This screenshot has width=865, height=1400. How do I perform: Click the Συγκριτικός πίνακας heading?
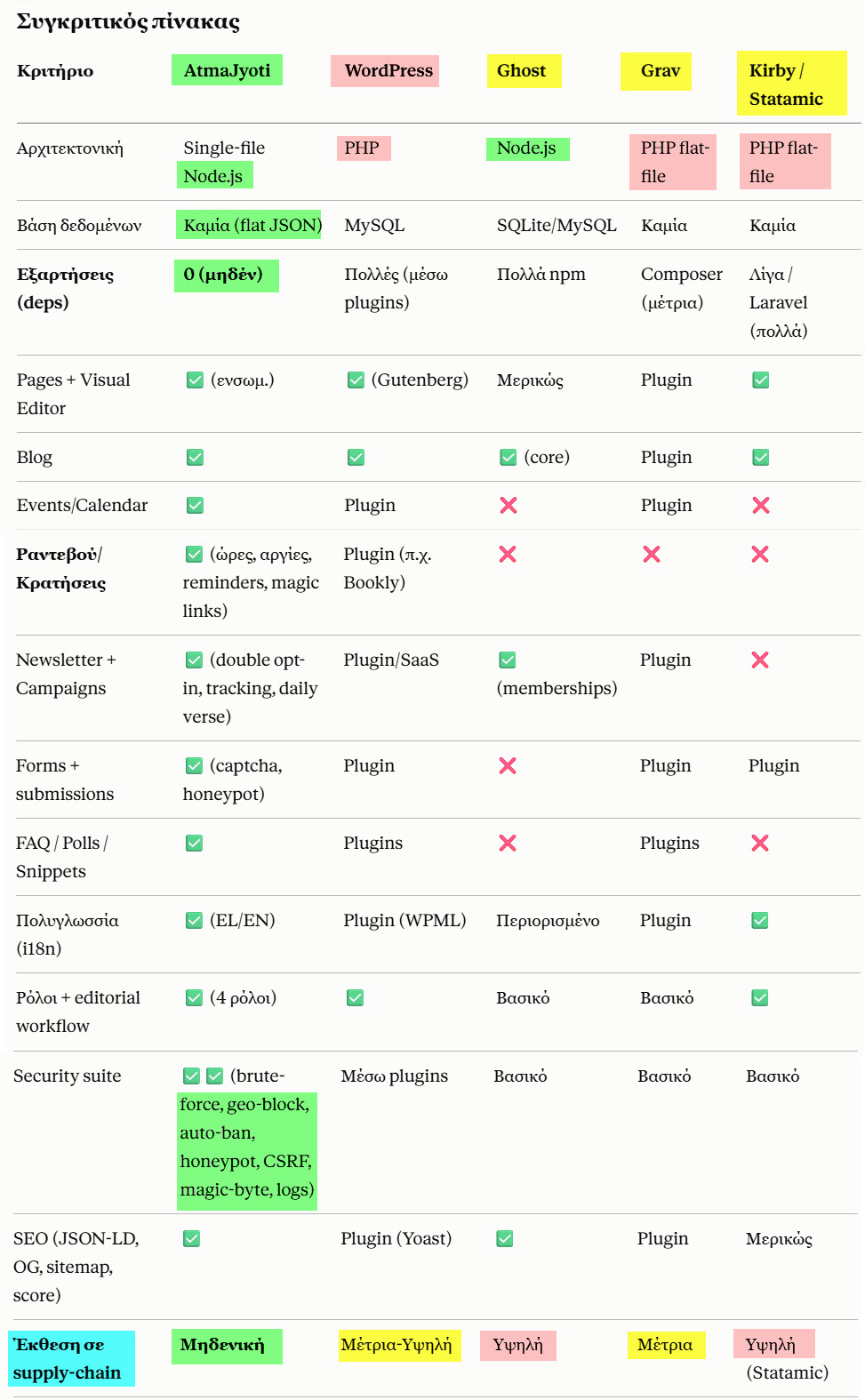click(128, 21)
